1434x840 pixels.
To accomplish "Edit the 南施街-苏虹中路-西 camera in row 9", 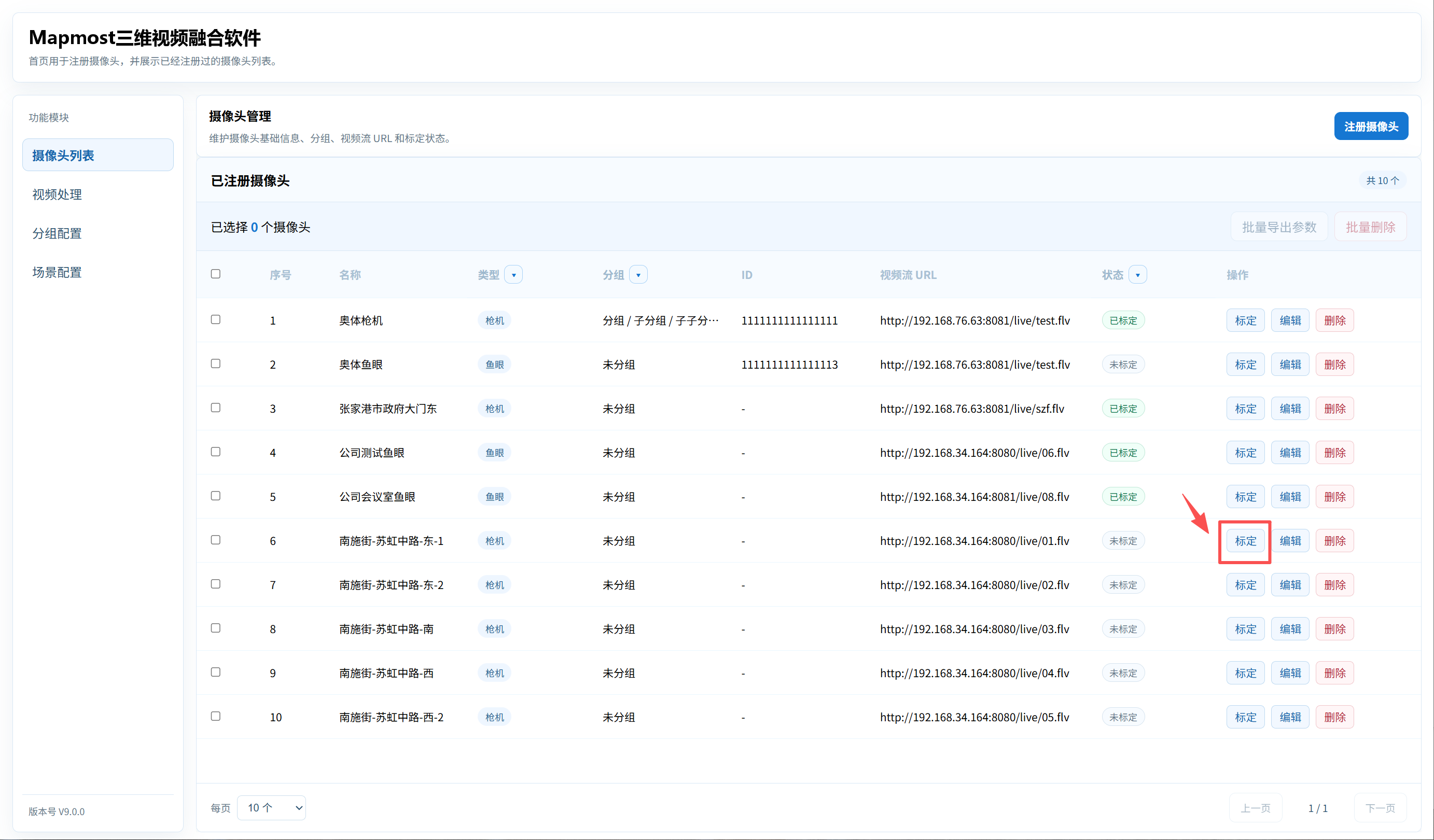I will click(x=1290, y=673).
